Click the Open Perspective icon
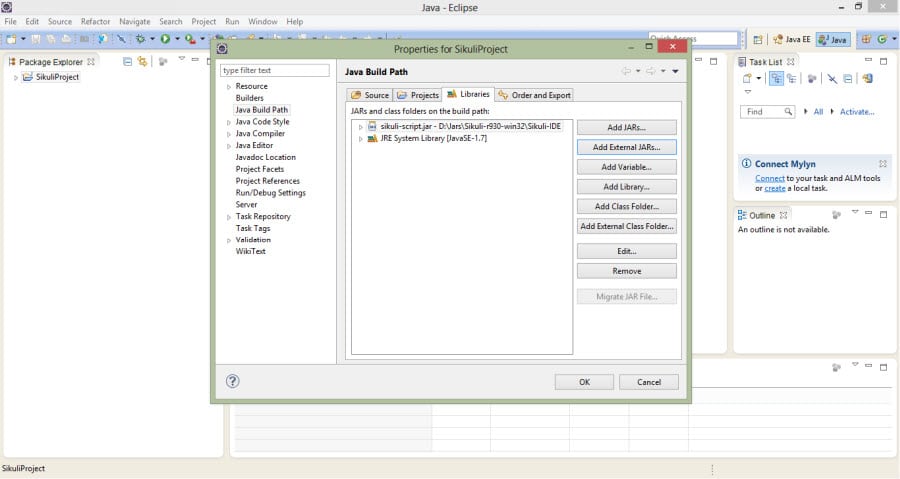900x479 pixels. tap(758, 40)
